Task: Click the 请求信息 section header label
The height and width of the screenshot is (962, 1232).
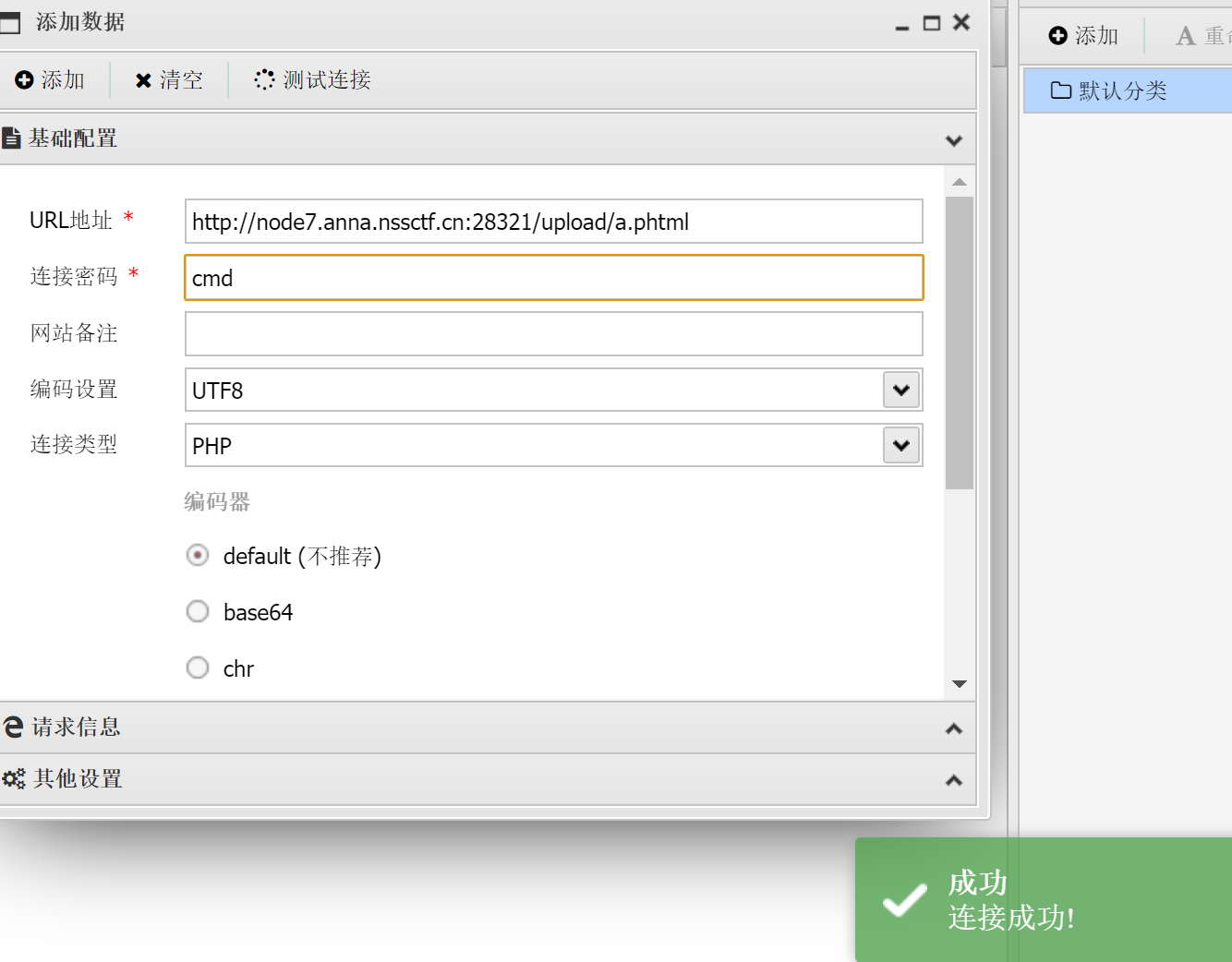Action: click(x=77, y=728)
